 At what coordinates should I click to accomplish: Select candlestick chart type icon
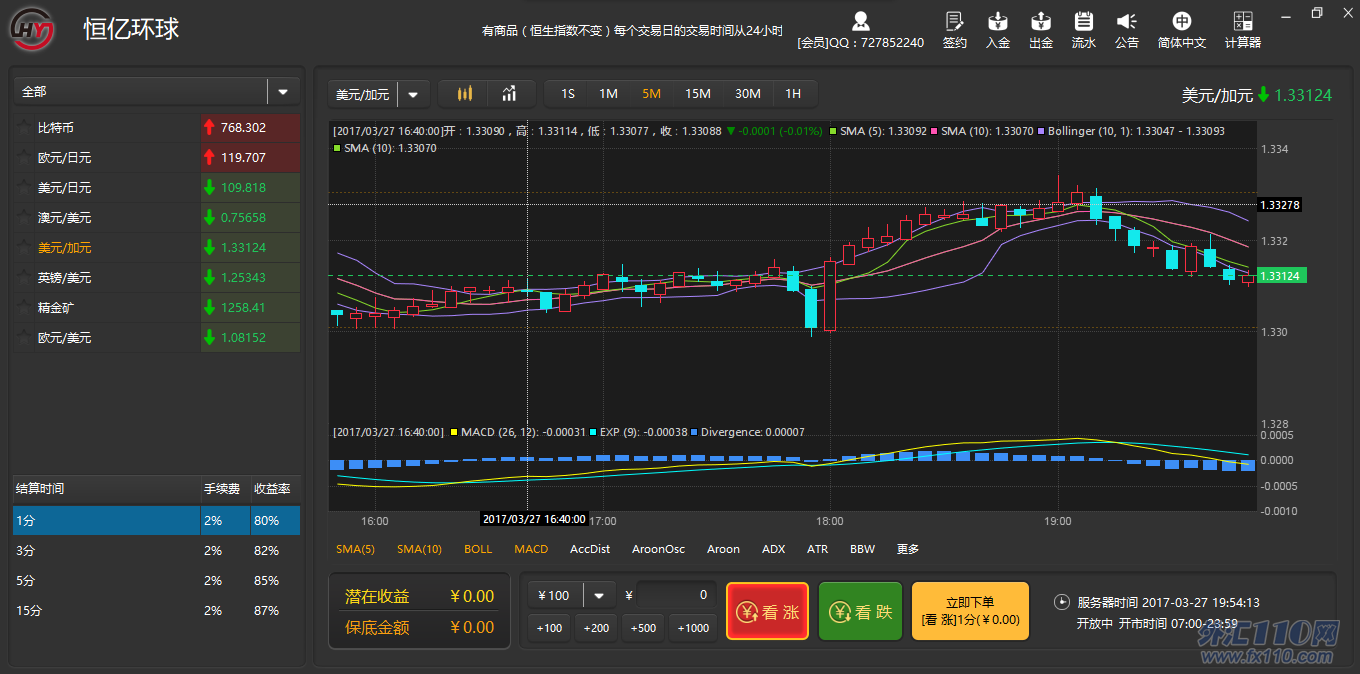(465, 94)
